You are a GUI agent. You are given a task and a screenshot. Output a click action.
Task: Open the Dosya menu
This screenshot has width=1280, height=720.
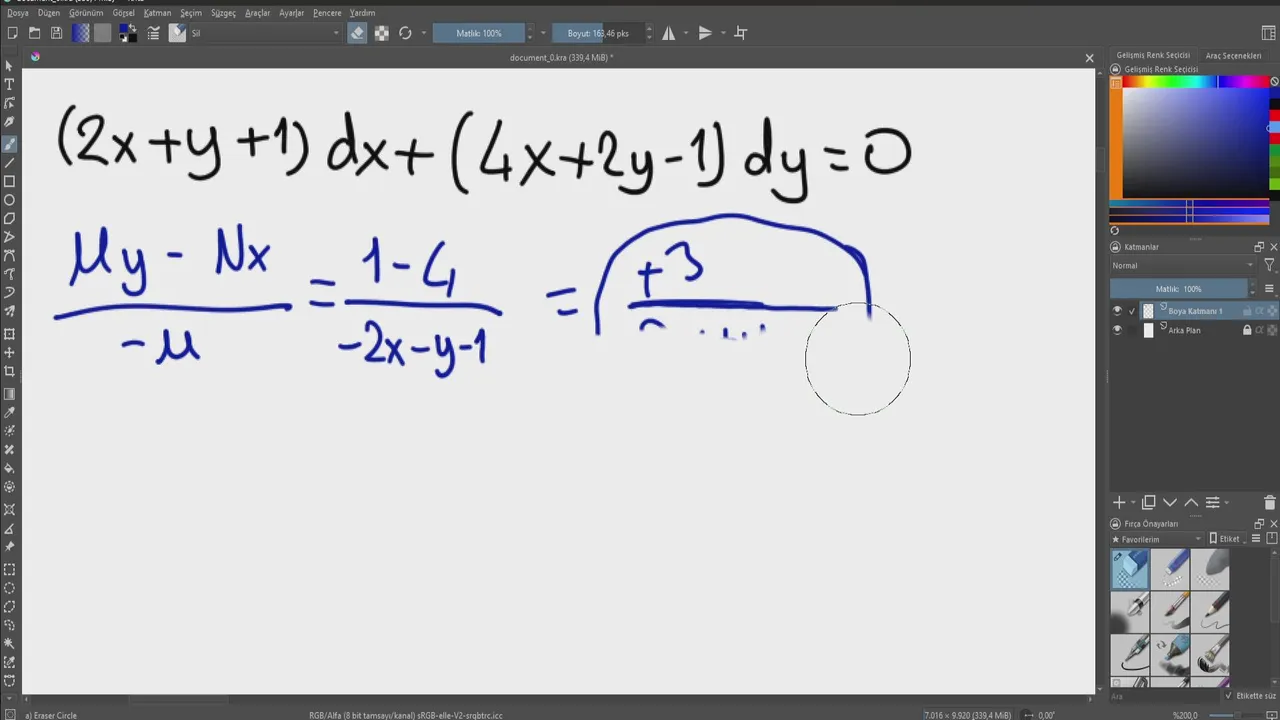tap(18, 13)
